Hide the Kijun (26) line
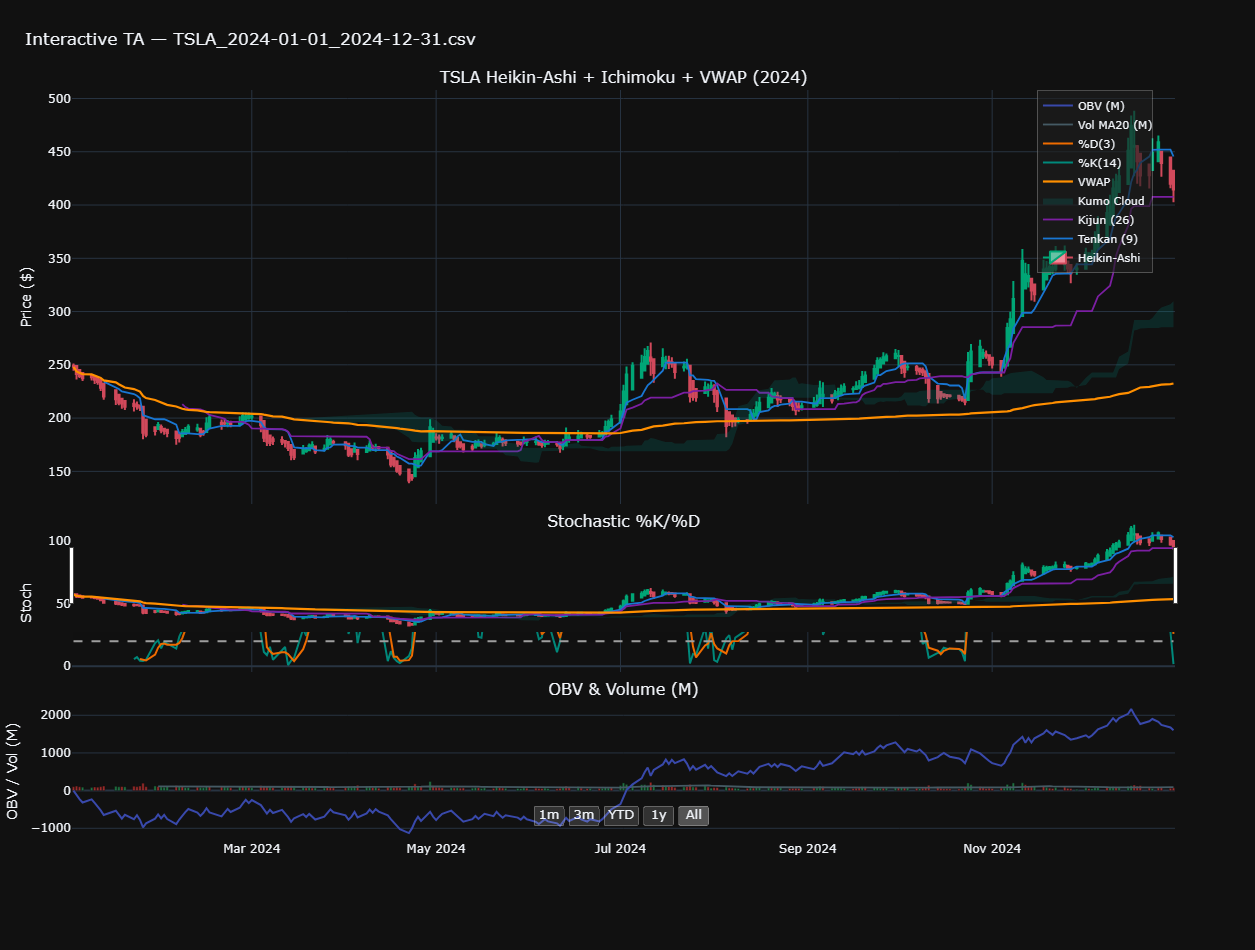 [x=1105, y=220]
